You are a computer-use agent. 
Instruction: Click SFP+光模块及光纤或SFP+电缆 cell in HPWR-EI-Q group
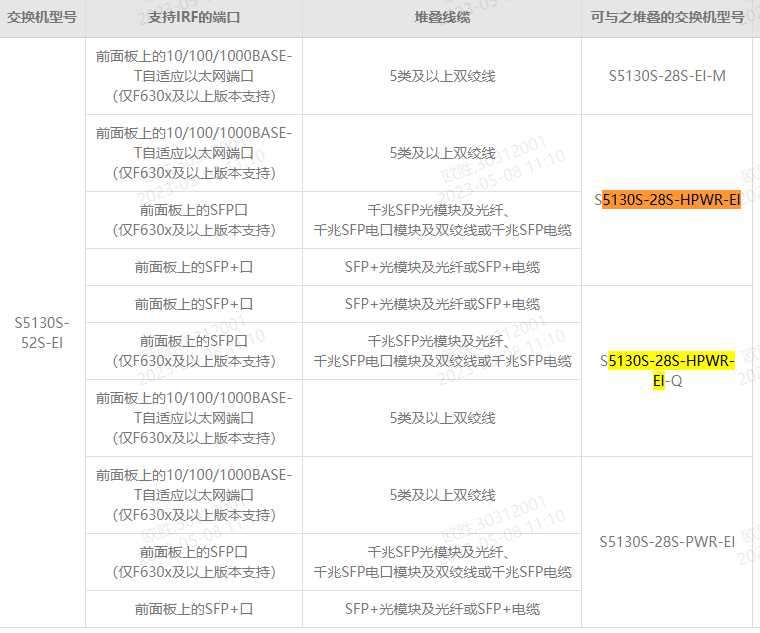pos(442,304)
